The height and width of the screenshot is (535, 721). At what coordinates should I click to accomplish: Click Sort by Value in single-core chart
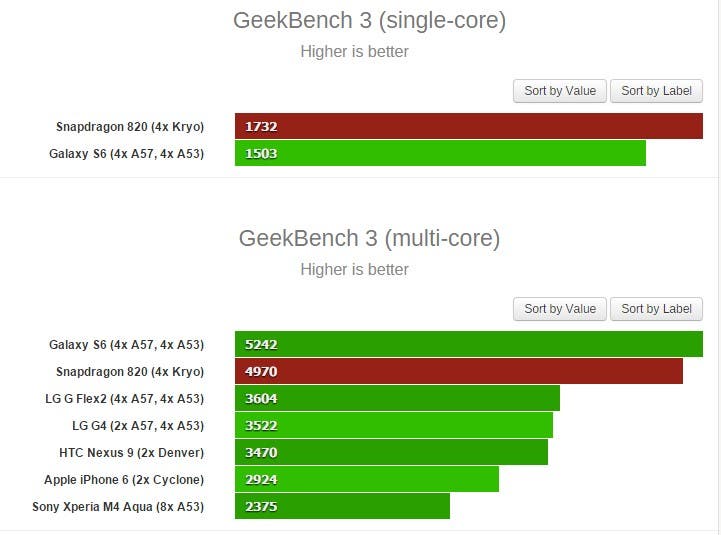560,91
